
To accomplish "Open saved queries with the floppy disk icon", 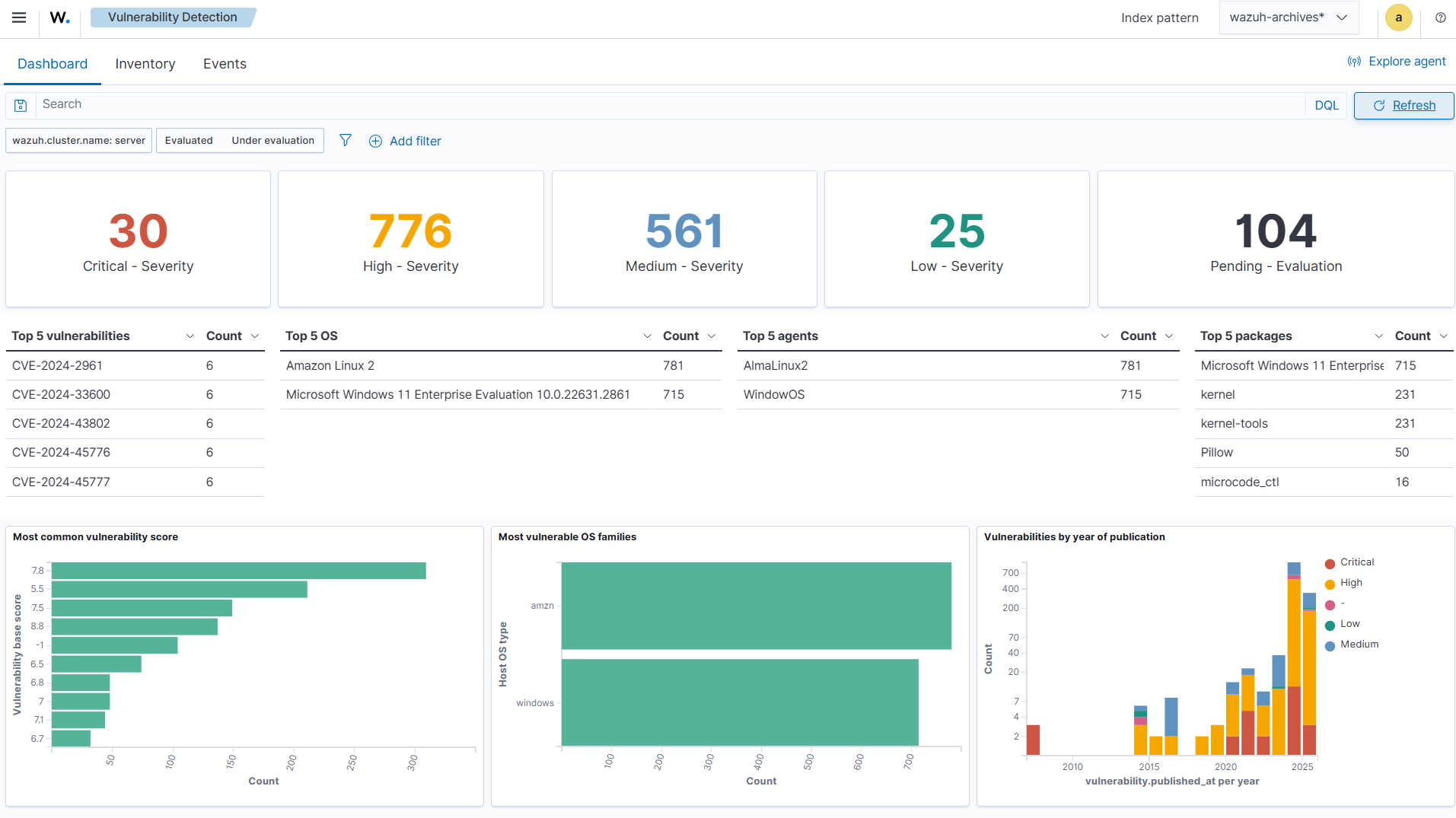I will (21, 105).
